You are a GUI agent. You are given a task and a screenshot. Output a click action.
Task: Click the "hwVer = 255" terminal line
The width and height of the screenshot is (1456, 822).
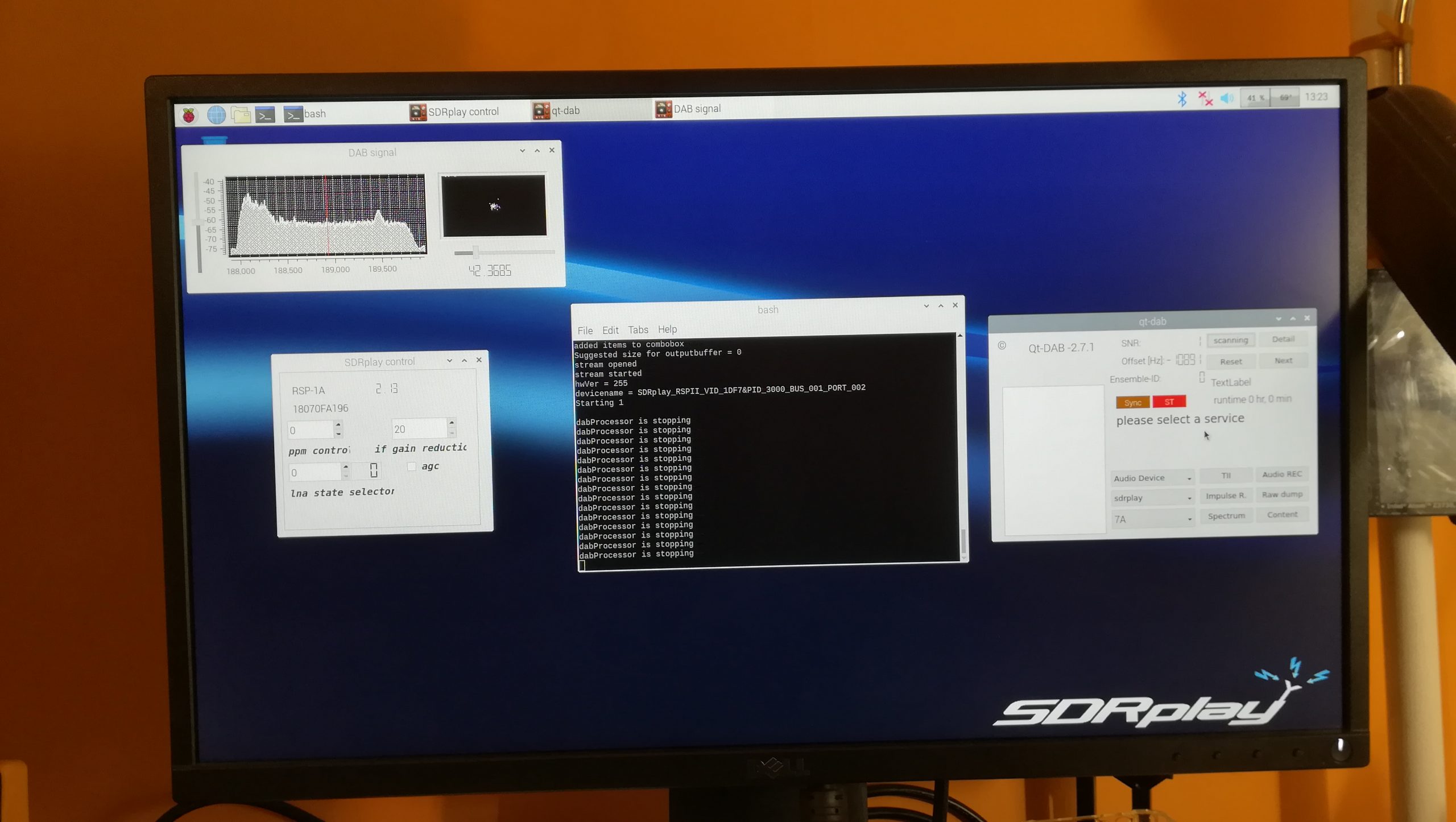click(x=601, y=384)
